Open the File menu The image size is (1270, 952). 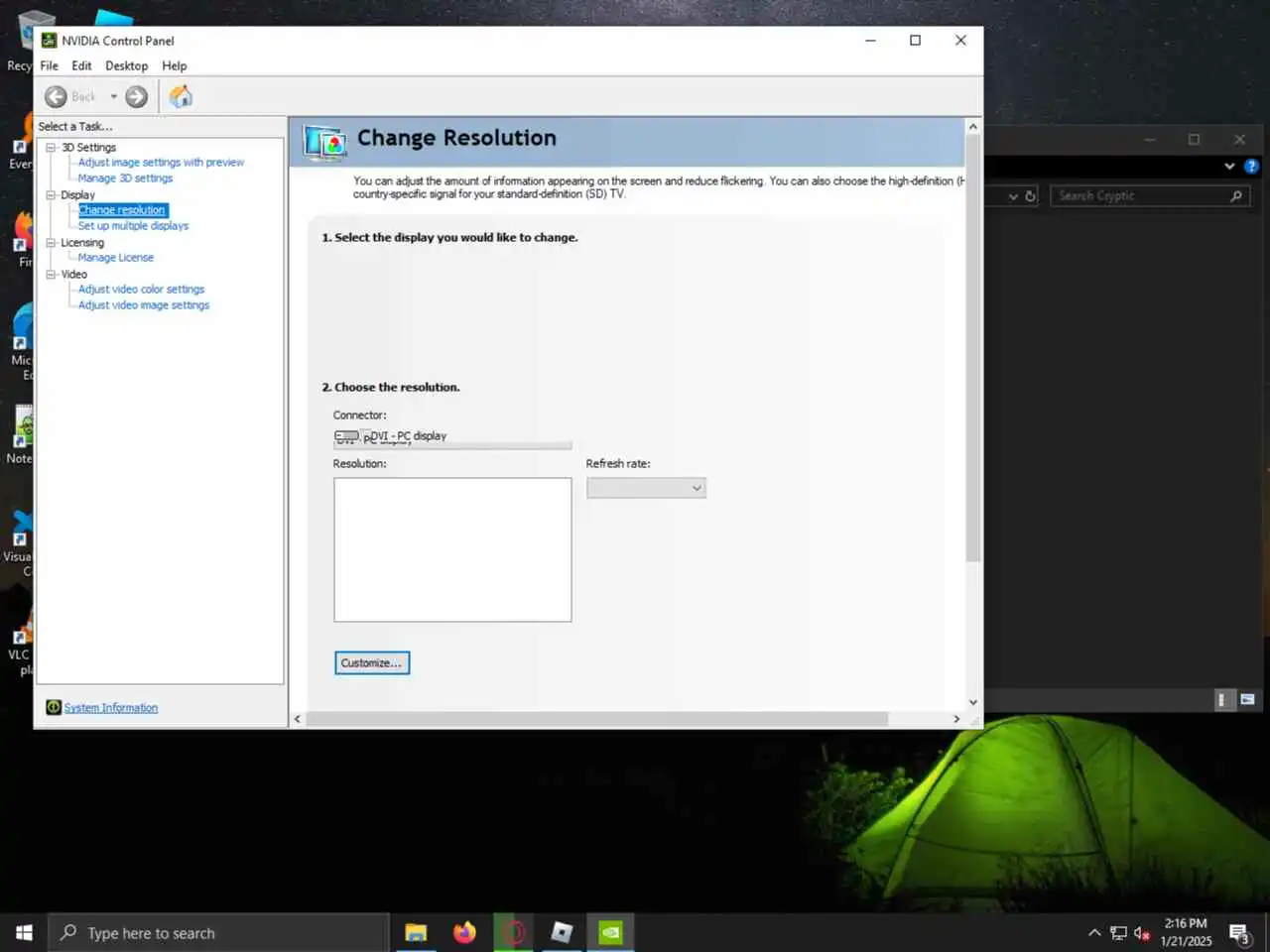tap(50, 65)
